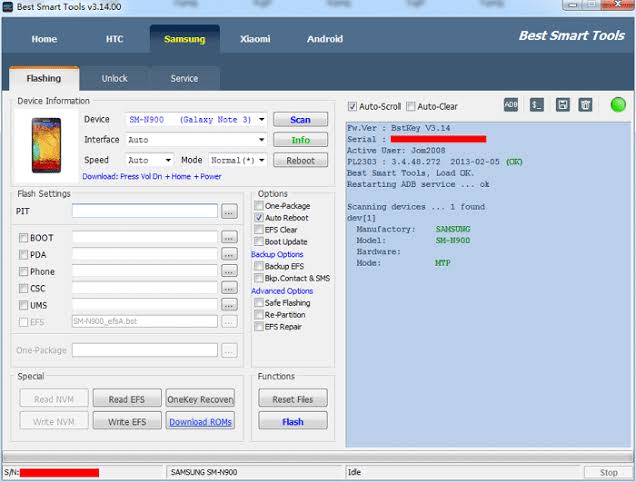The height and width of the screenshot is (482, 636).
Task: Start flashing with the Flash button
Action: point(293,421)
